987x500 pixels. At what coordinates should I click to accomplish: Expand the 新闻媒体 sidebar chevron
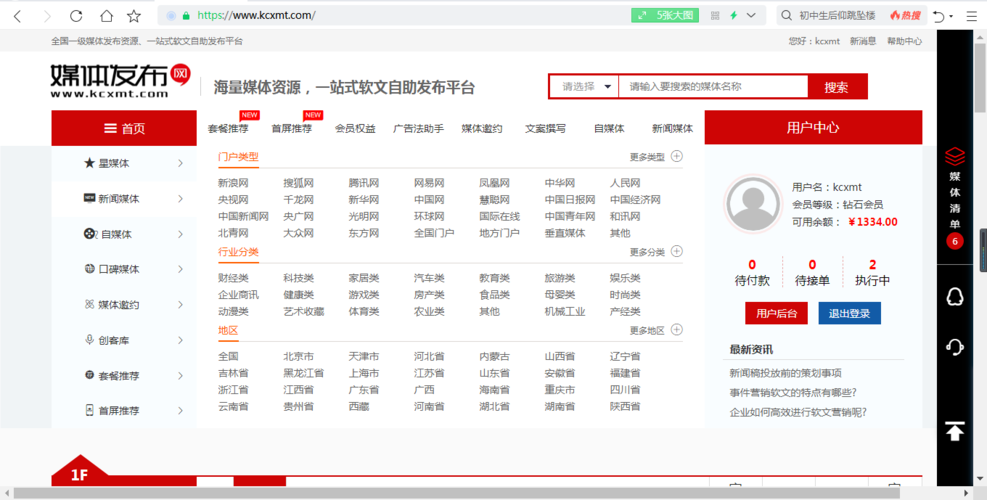click(180, 198)
